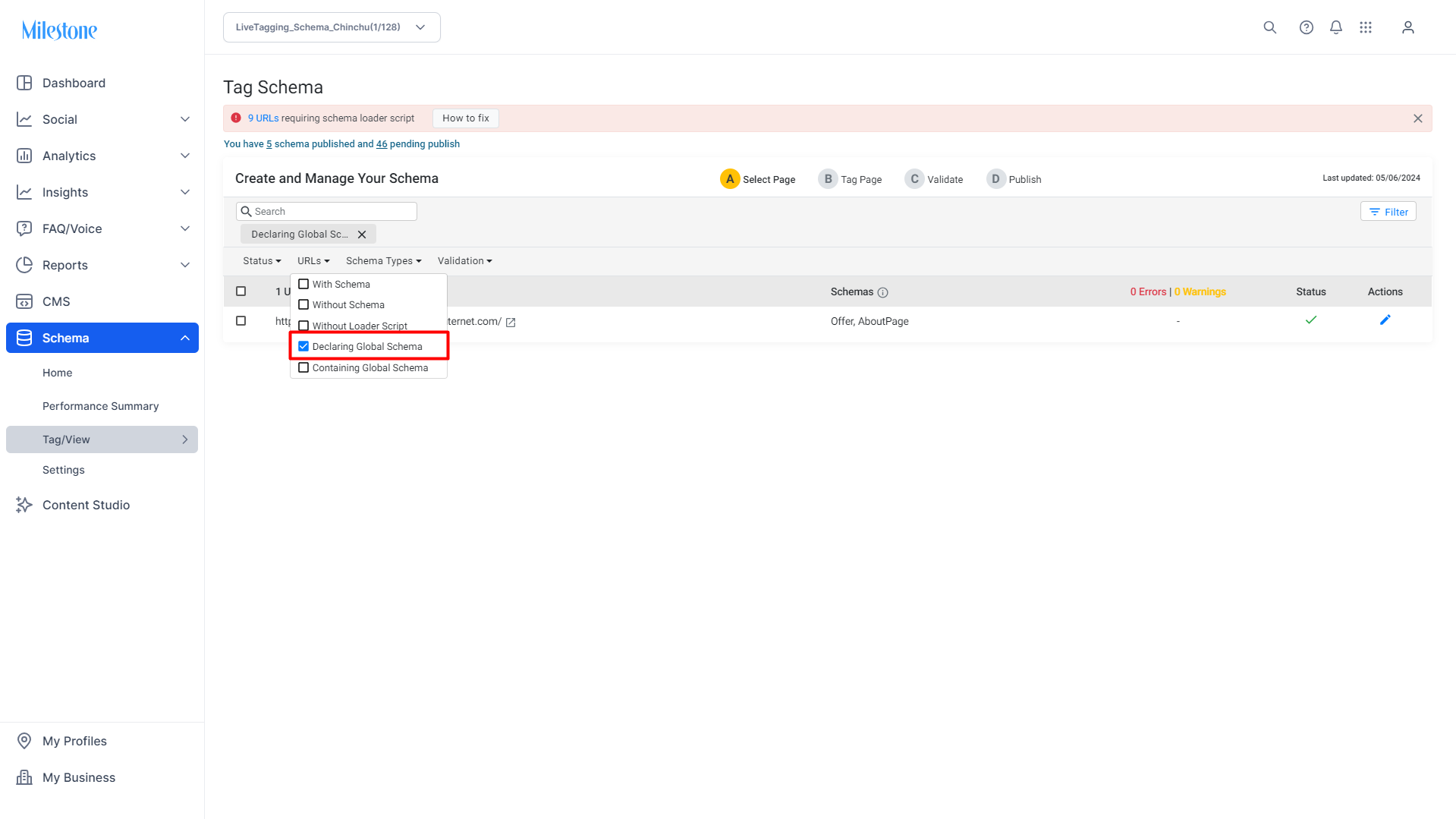Dismiss the schema loader script alert
This screenshot has height=819, width=1456.
pos(1418,118)
